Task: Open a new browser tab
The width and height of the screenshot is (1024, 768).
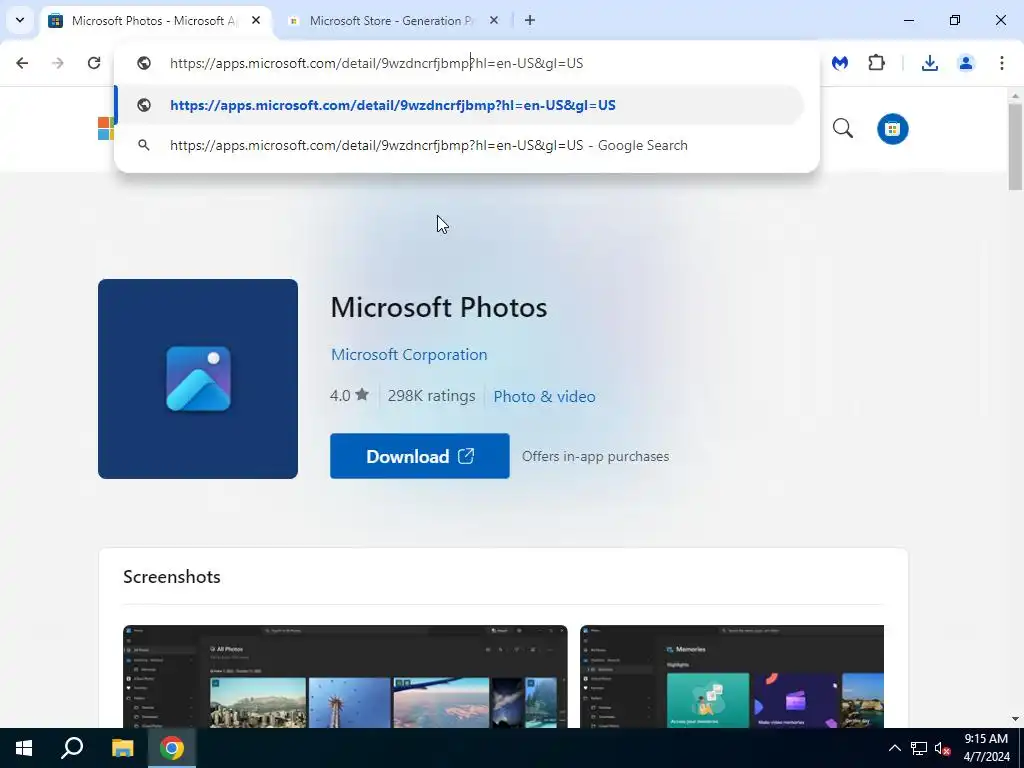Action: [530, 20]
